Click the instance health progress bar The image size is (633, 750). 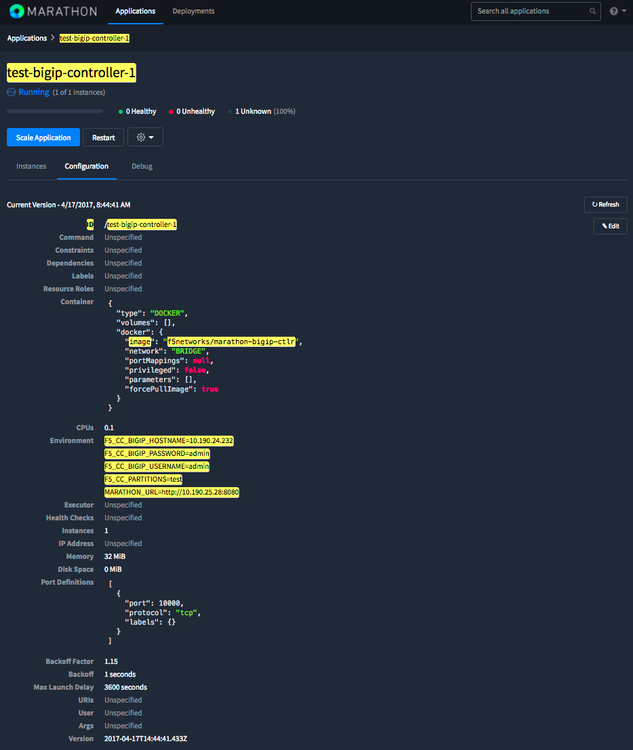coord(54,111)
